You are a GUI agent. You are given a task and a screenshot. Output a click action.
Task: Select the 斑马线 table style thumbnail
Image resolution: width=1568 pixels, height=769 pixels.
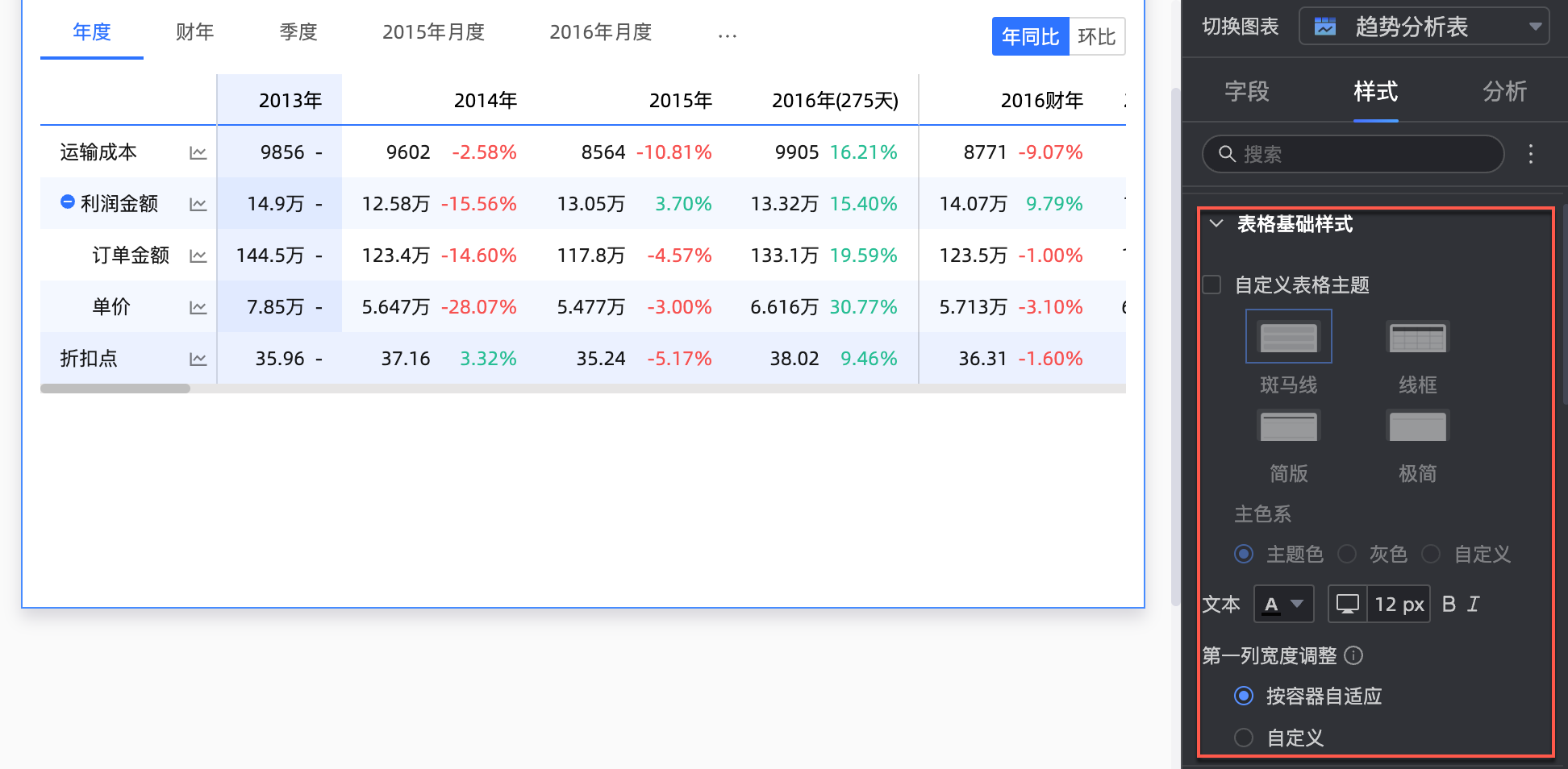tap(1288, 337)
